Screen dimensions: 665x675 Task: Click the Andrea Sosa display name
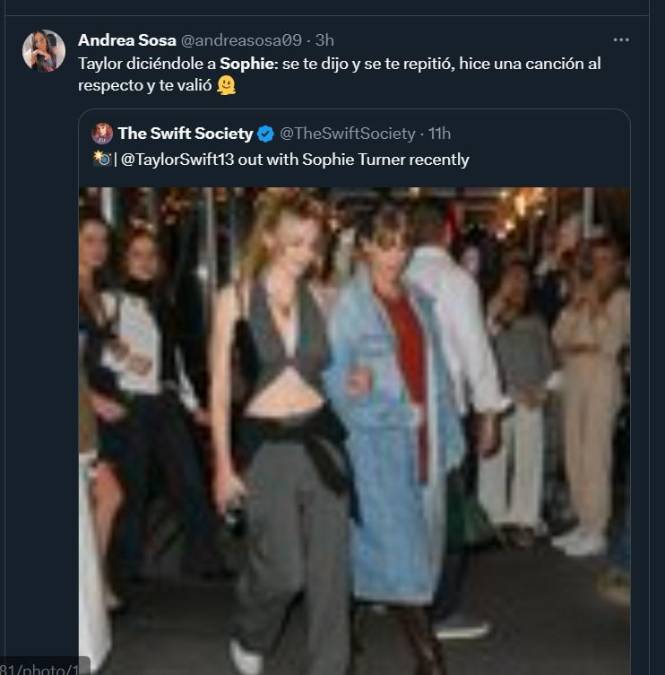[126, 40]
